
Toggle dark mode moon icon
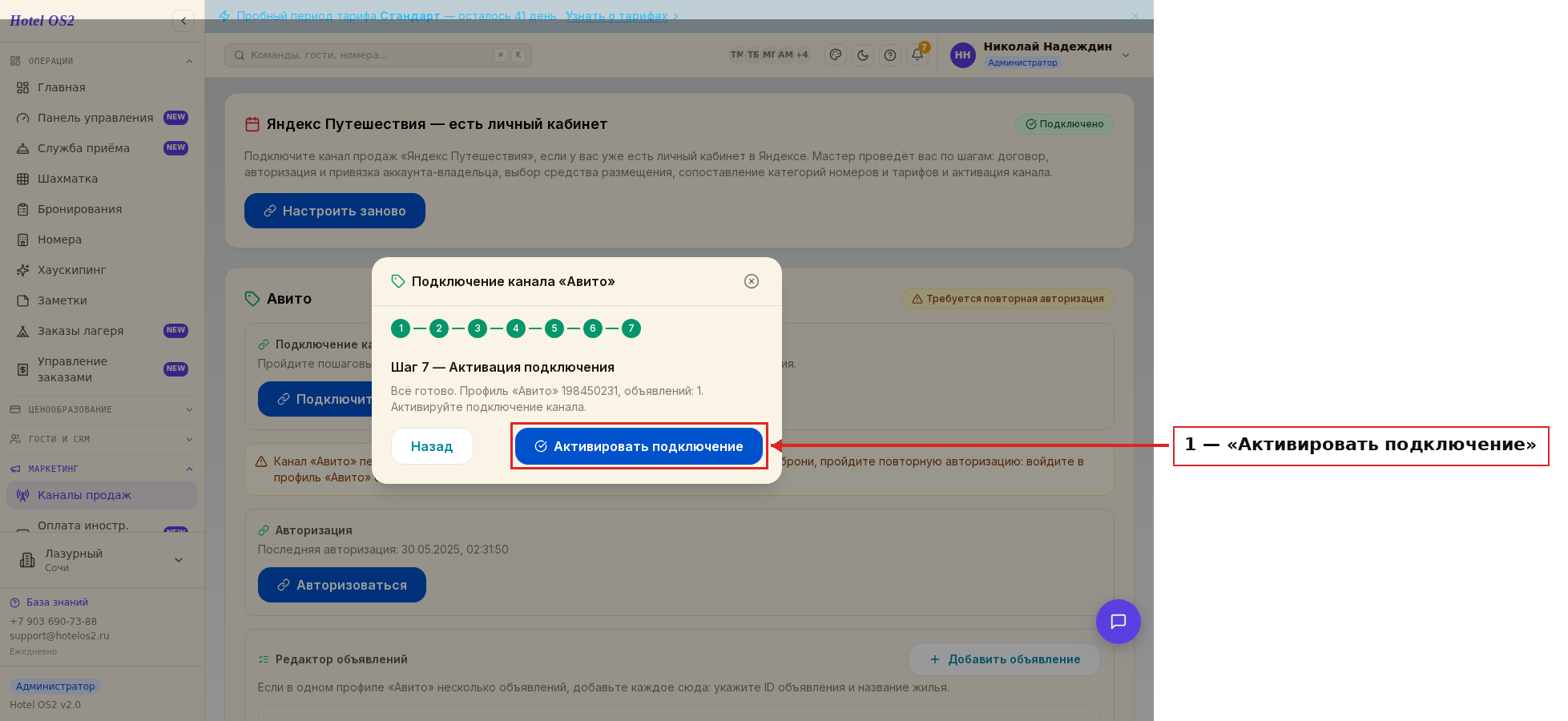863,54
